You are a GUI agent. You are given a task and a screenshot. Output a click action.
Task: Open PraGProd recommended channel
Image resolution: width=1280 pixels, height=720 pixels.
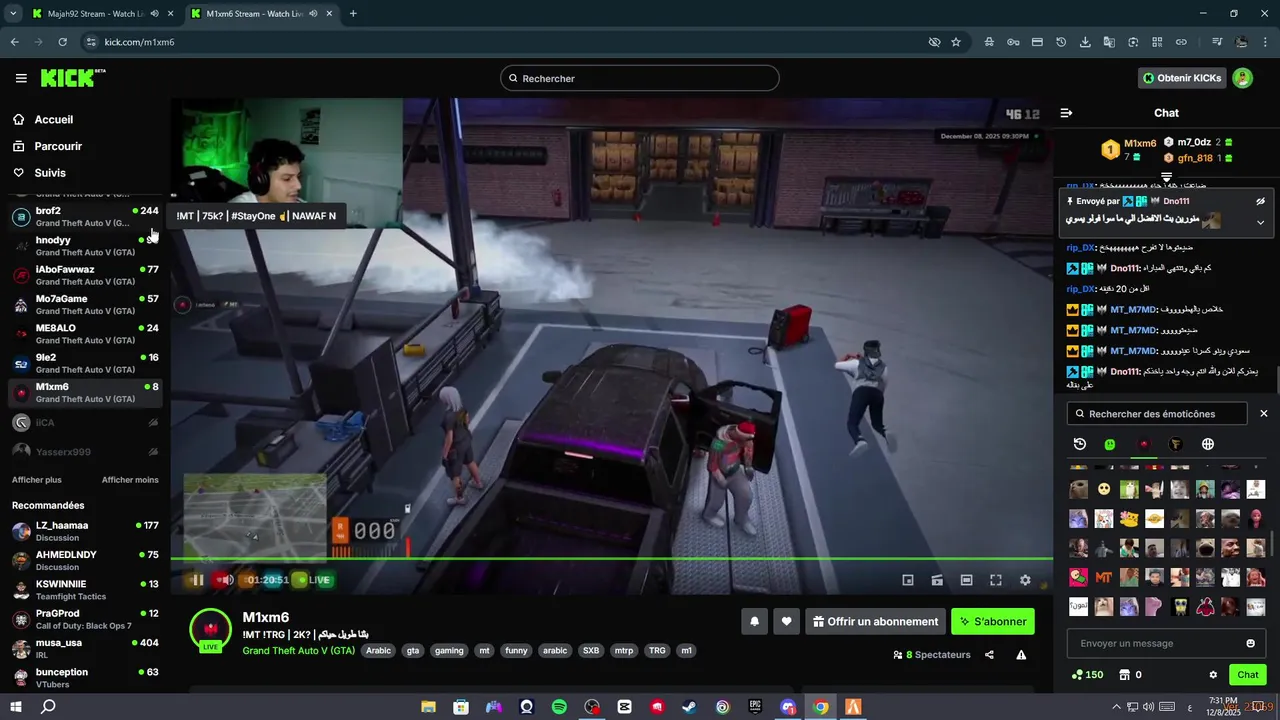coord(85,619)
